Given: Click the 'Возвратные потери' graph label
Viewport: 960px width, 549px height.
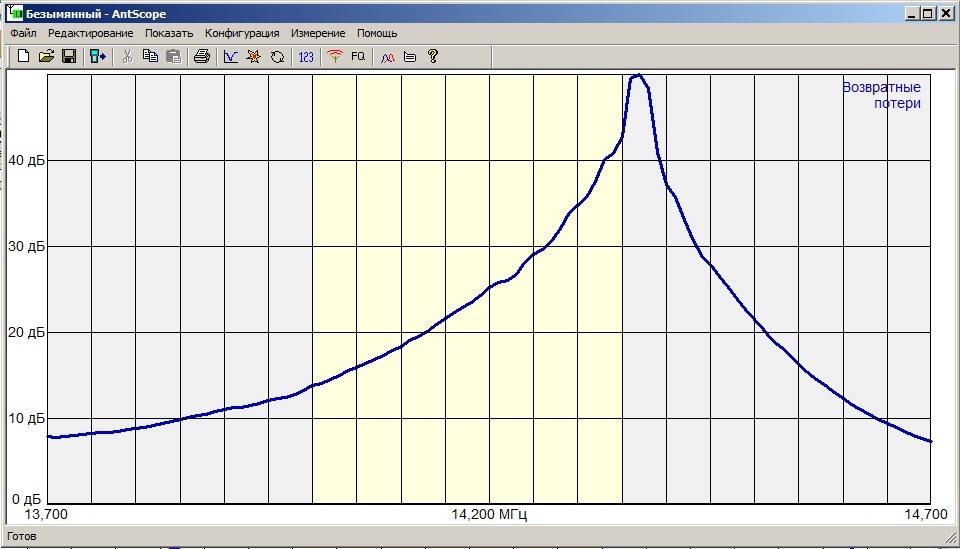Looking at the screenshot, I should [x=882, y=95].
